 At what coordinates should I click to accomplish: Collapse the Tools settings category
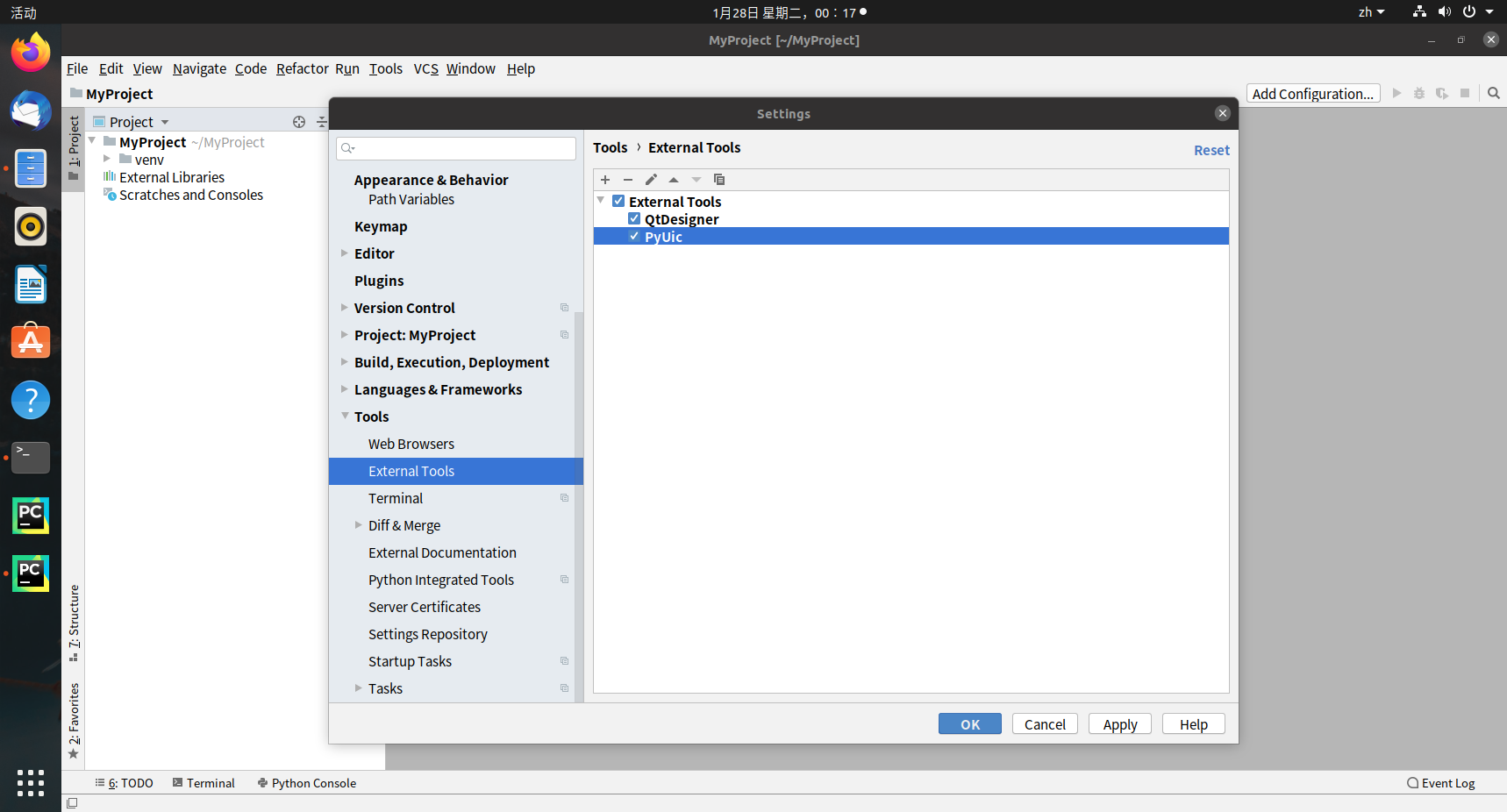click(x=345, y=416)
